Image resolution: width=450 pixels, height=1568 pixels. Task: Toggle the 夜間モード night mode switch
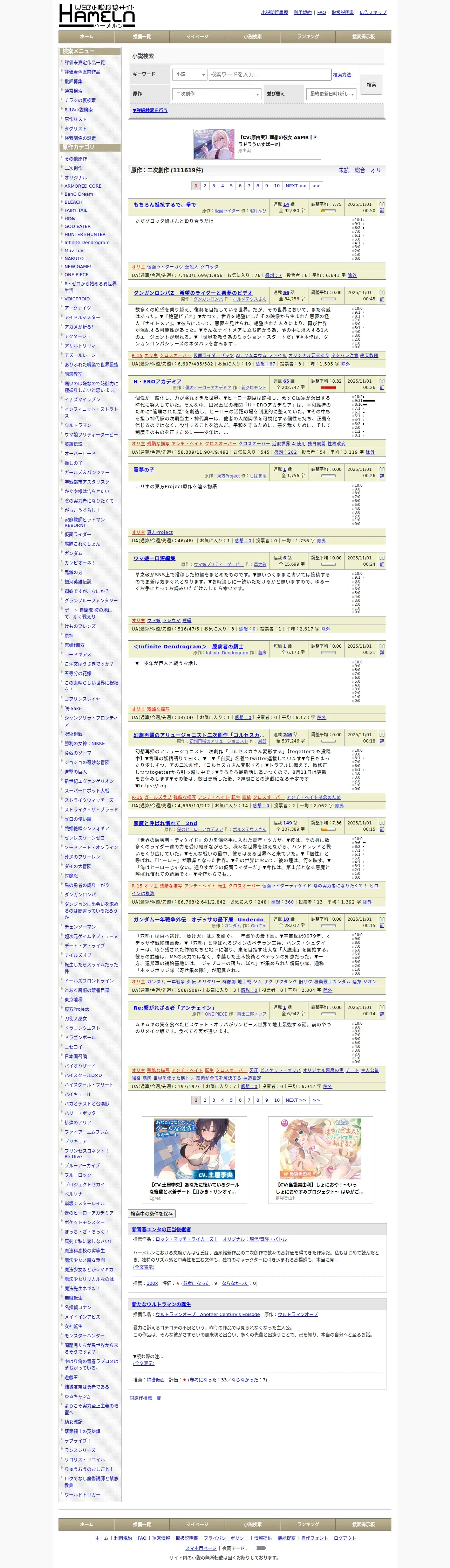261,1547
